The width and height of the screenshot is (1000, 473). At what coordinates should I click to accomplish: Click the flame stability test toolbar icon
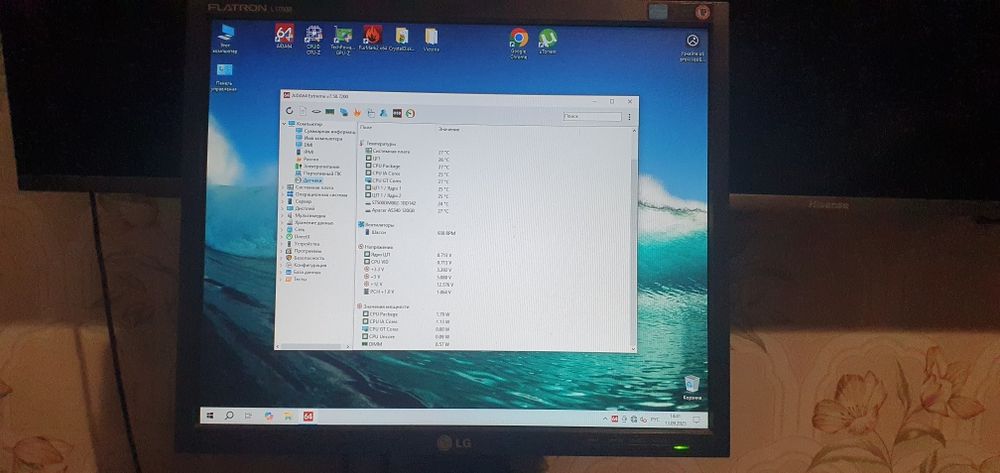point(357,113)
